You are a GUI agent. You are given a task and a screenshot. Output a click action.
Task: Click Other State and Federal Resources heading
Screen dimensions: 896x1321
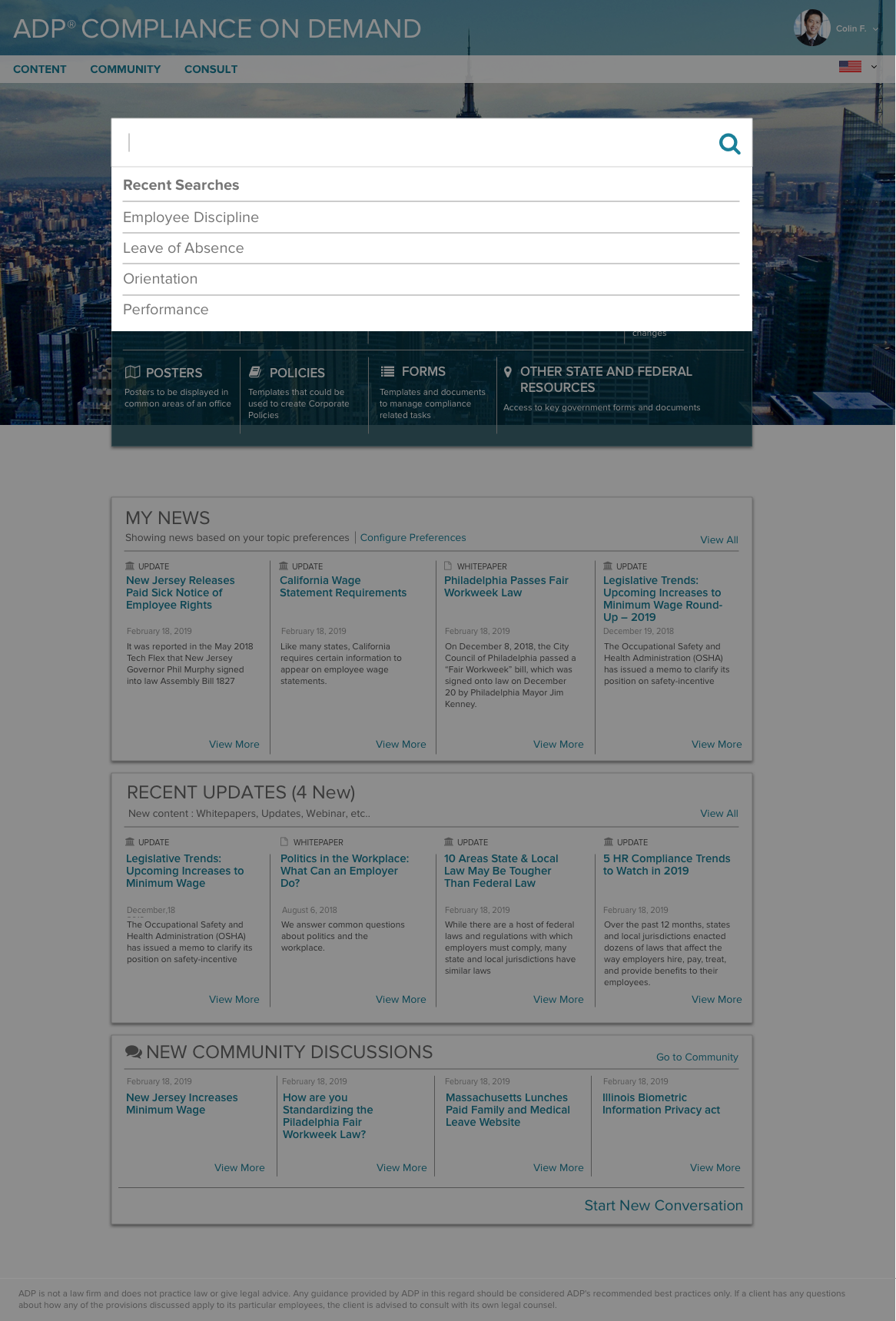[606, 380]
